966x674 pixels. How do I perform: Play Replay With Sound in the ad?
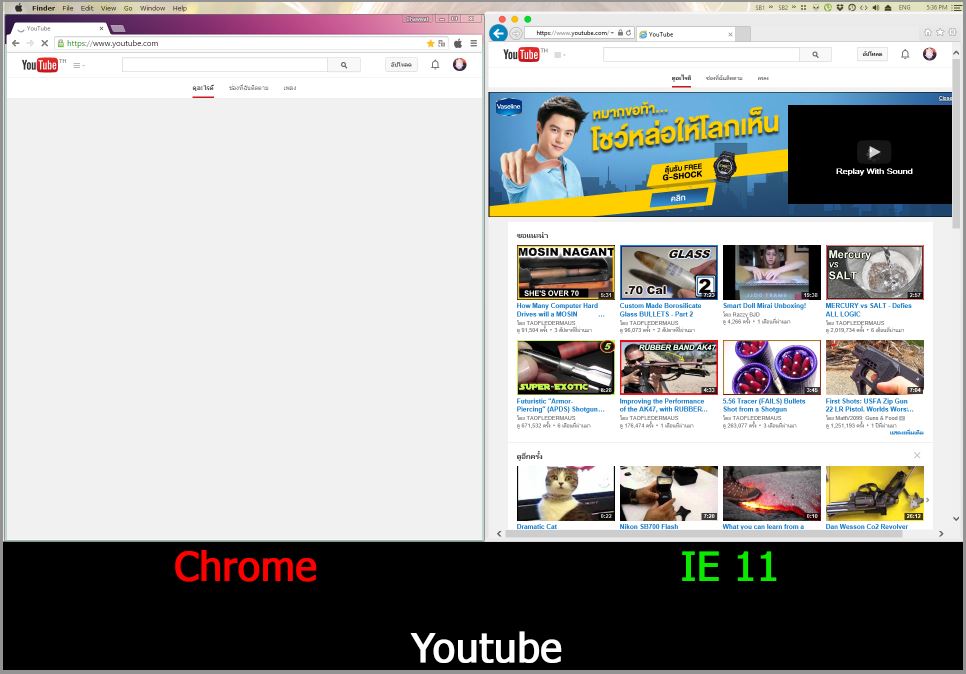coord(874,152)
